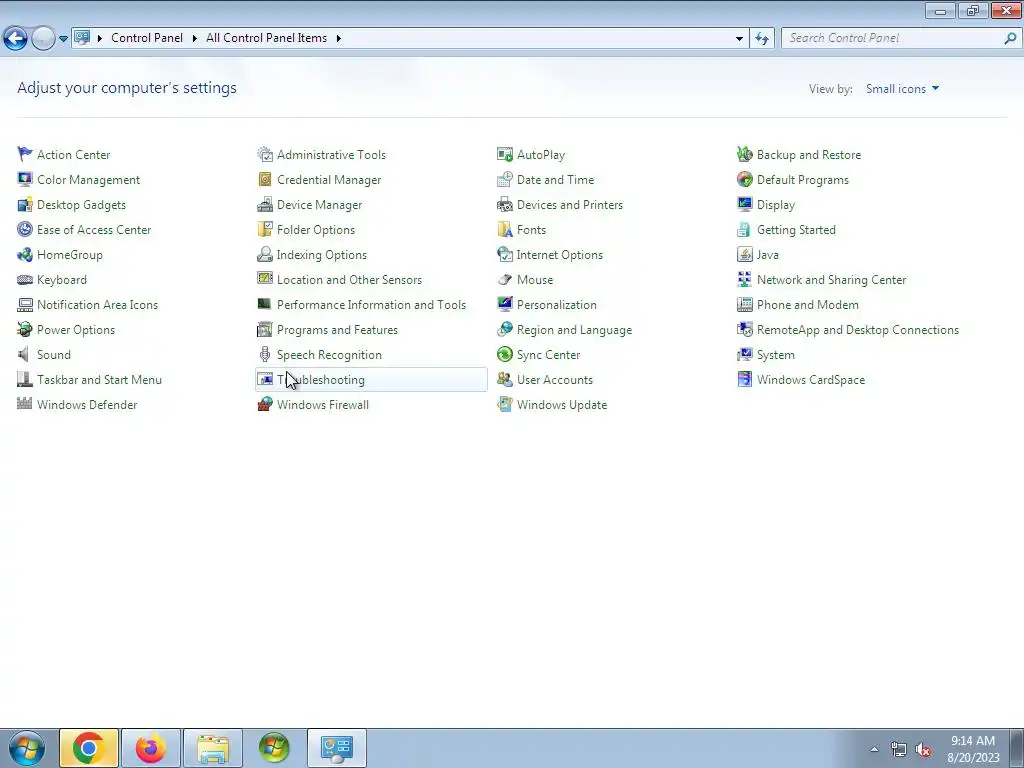Show hidden system tray icons
This screenshot has height=768, width=1024.
(874, 749)
